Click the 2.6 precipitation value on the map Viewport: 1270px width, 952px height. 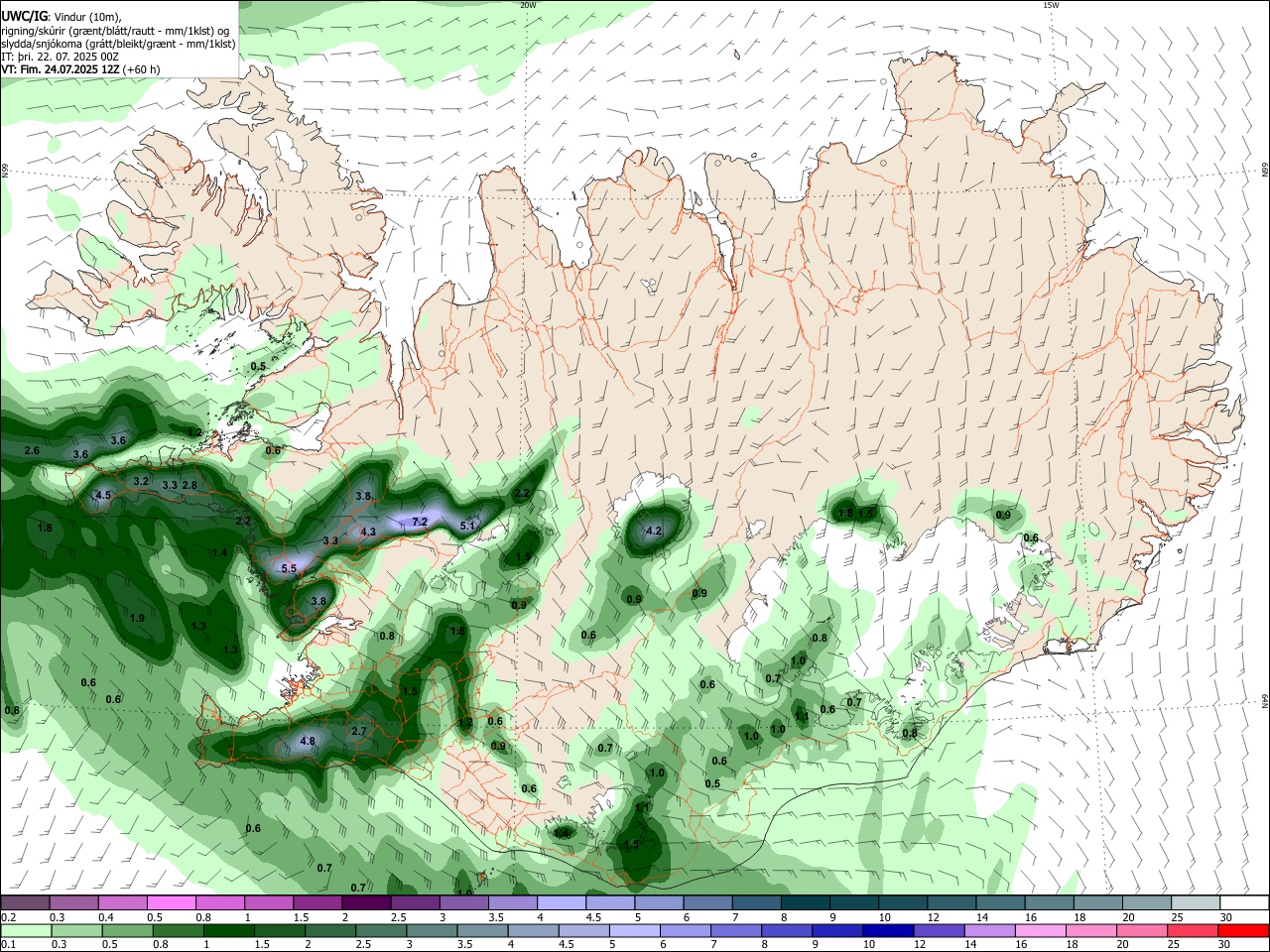pos(32,451)
